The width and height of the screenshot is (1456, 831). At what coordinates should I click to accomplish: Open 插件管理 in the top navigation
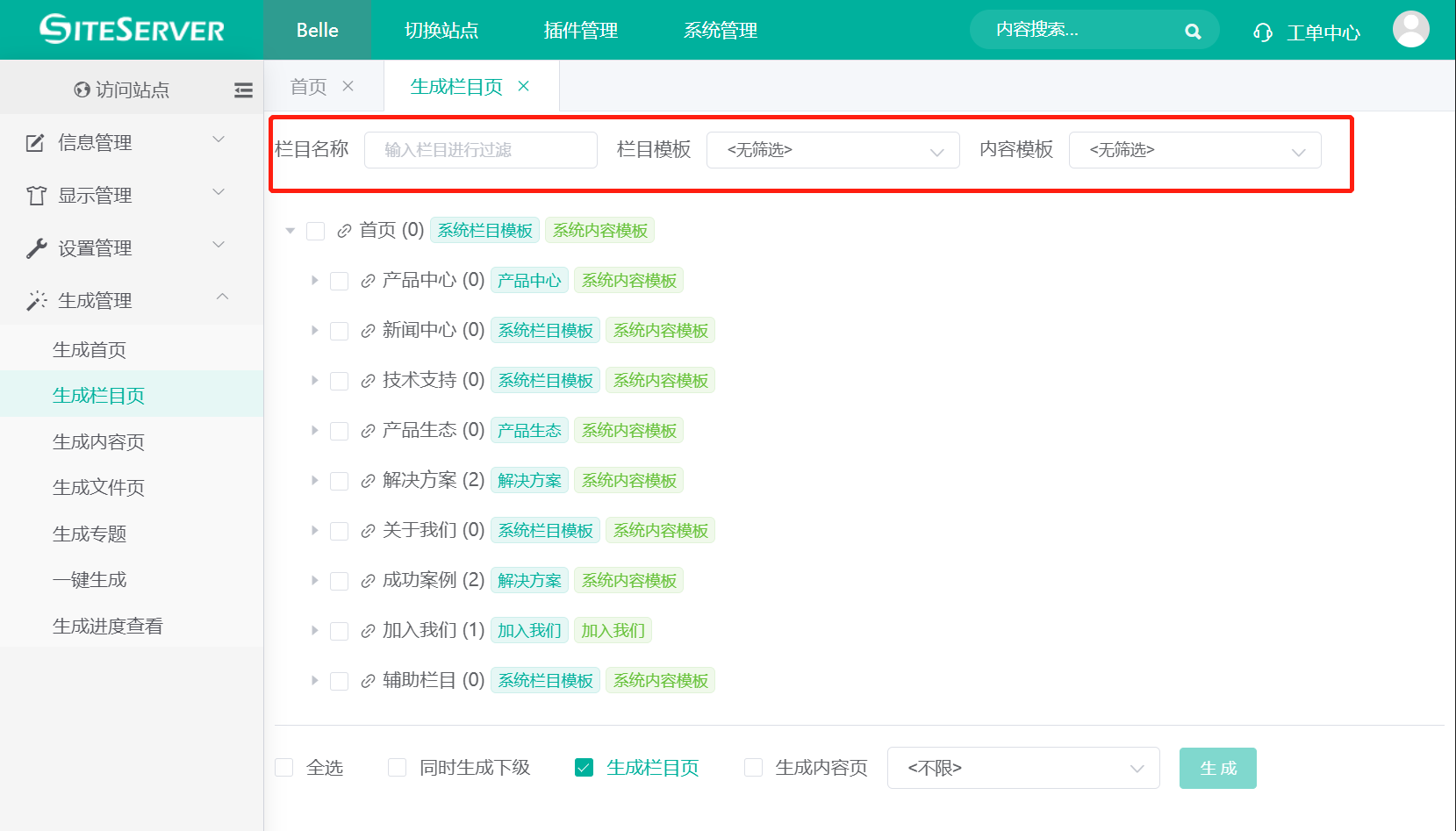(x=580, y=31)
